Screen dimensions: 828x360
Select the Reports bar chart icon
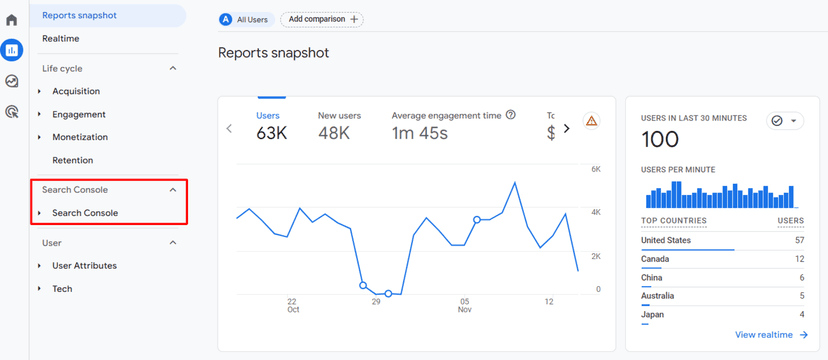tap(12, 50)
